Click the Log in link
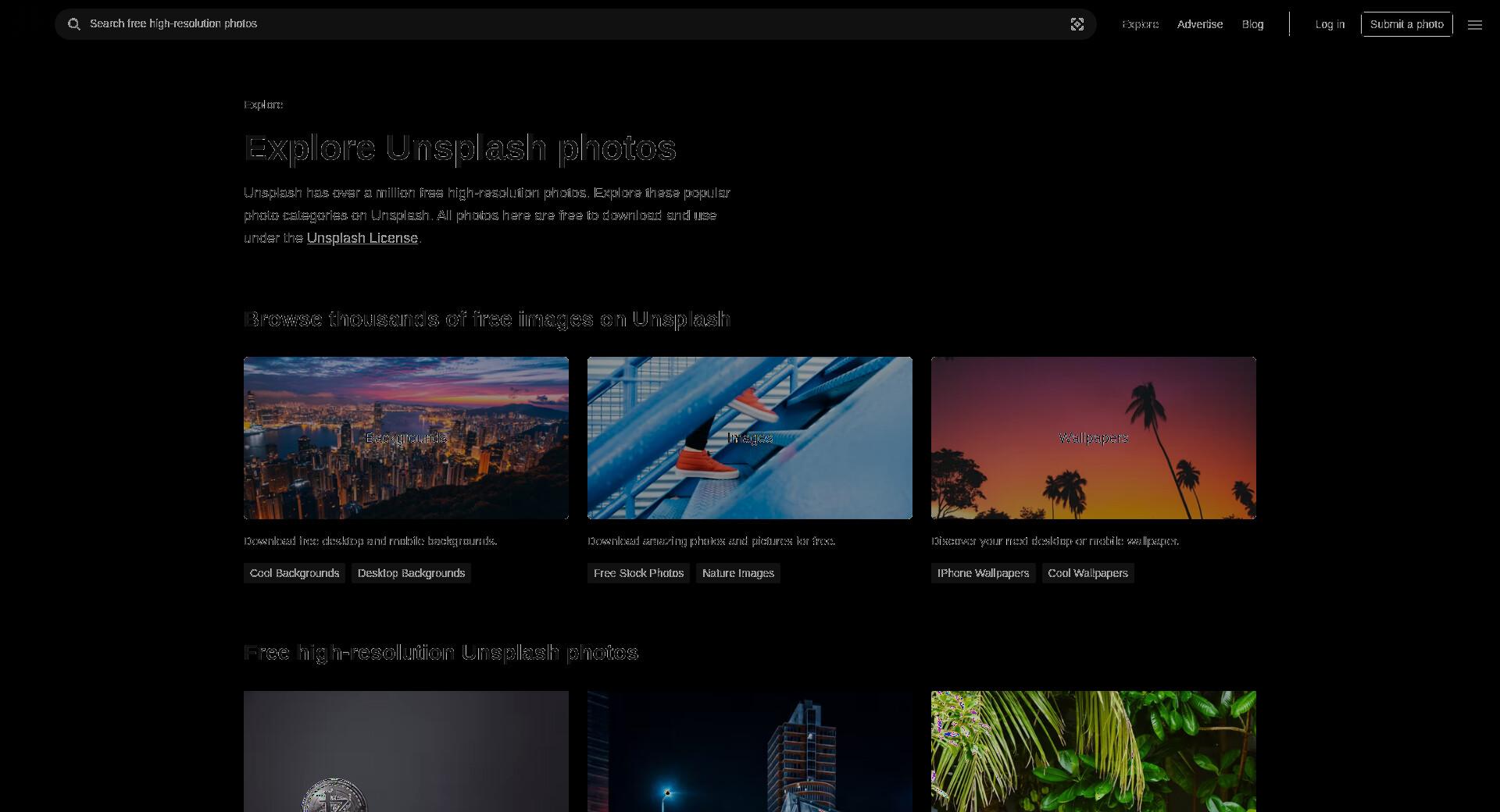Viewport: 1500px width, 812px height. tap(1330, 24)
